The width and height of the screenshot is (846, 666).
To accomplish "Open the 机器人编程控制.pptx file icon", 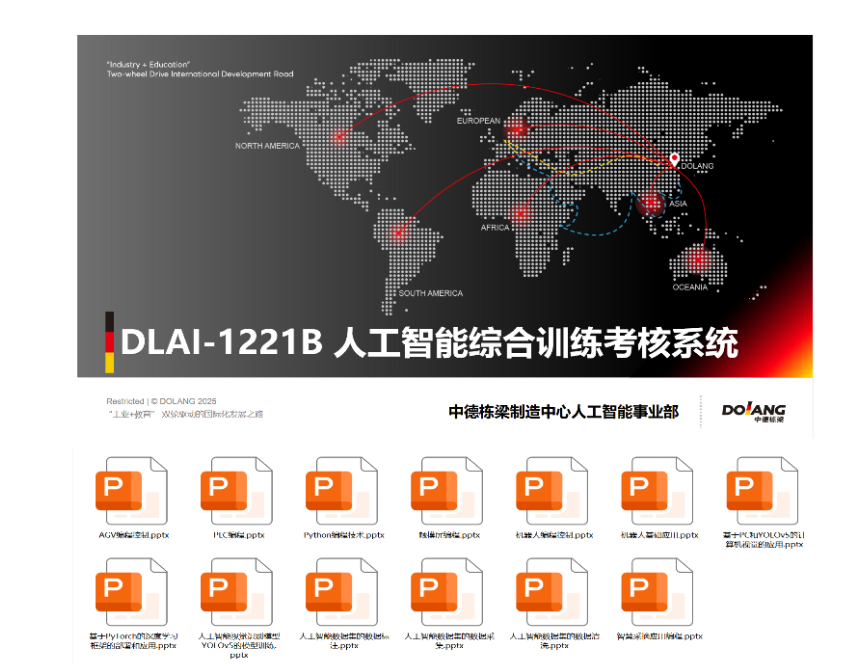I will coord(552,491).
